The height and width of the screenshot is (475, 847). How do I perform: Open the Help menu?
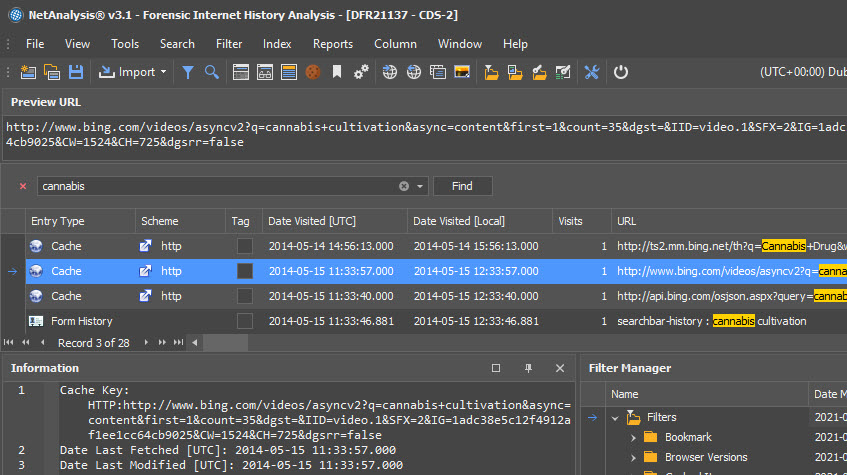(x=515, y=44)
